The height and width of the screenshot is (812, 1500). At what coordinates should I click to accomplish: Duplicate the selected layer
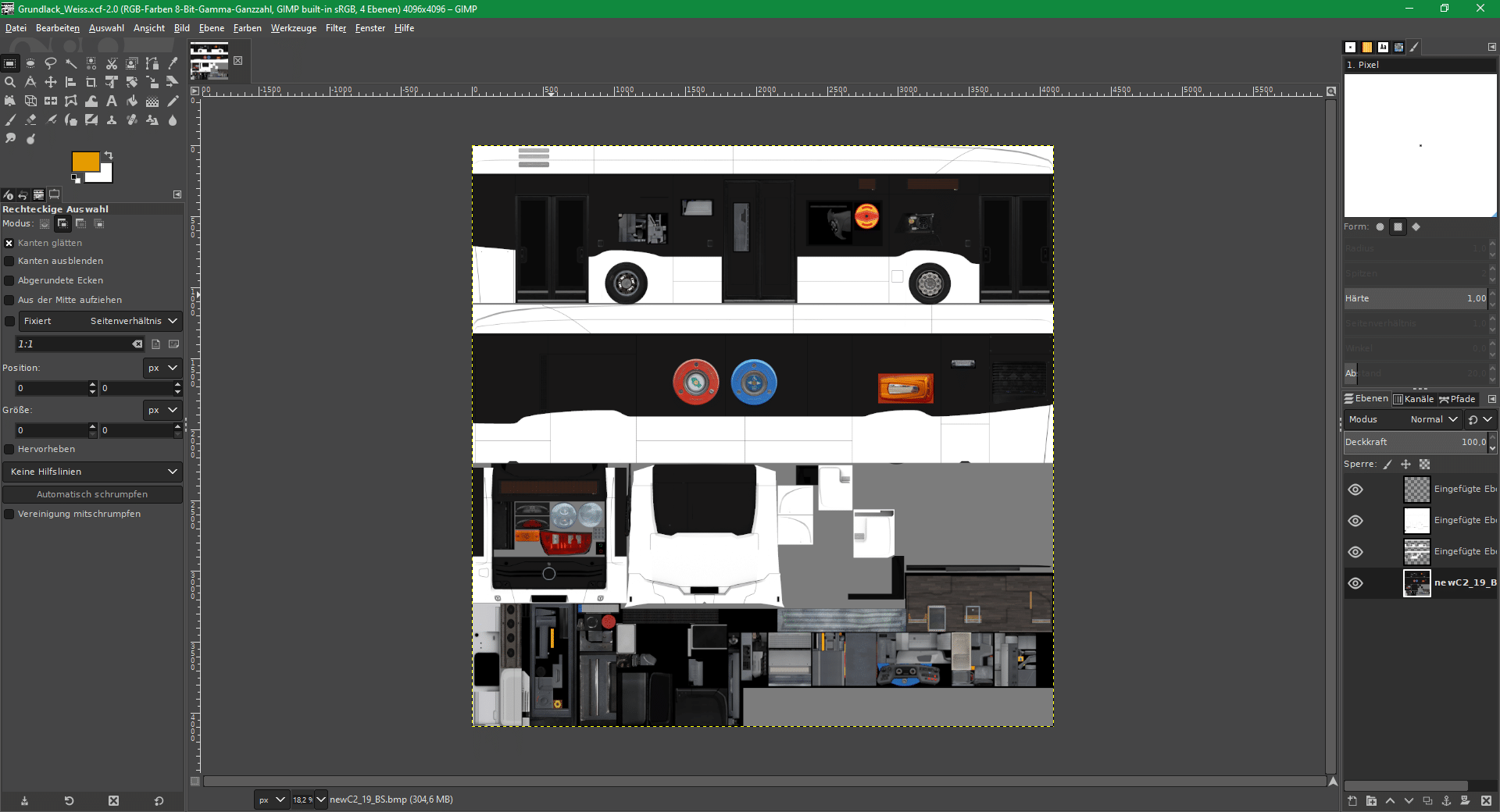pyautogui.click(x=1427, y=800)
